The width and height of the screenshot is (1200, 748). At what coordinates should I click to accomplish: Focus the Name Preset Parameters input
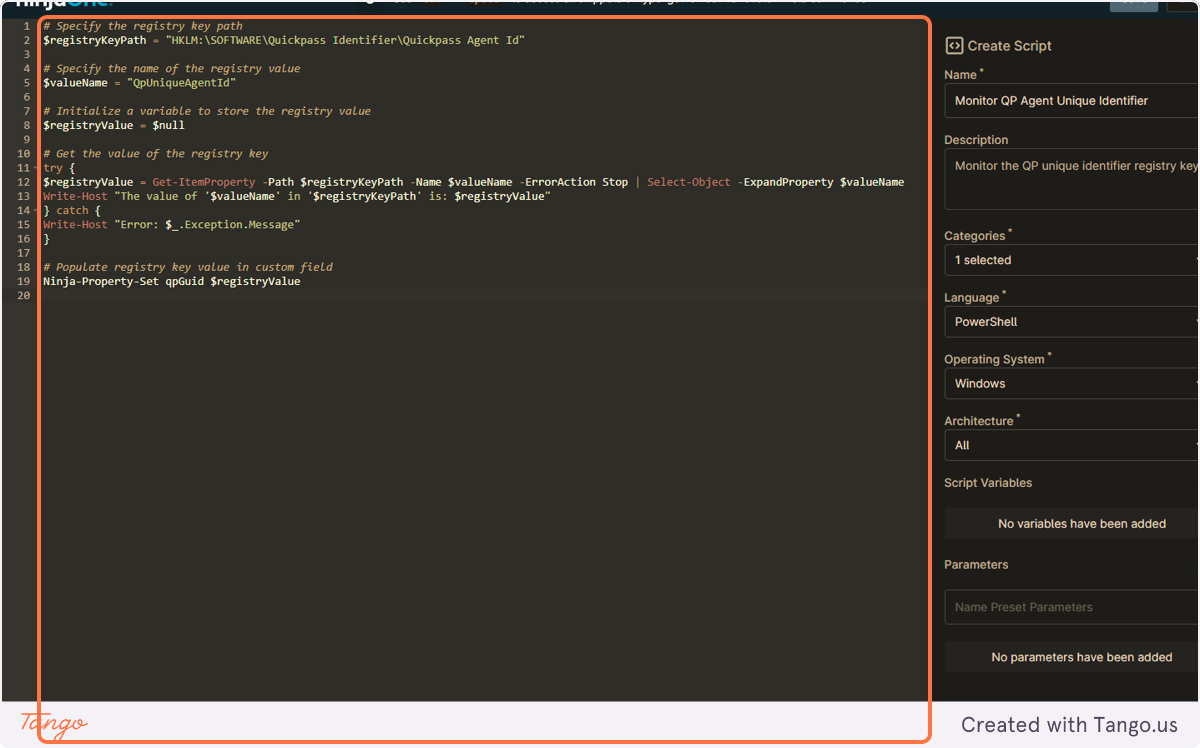pyautogui.click(x=1071, y=607)
